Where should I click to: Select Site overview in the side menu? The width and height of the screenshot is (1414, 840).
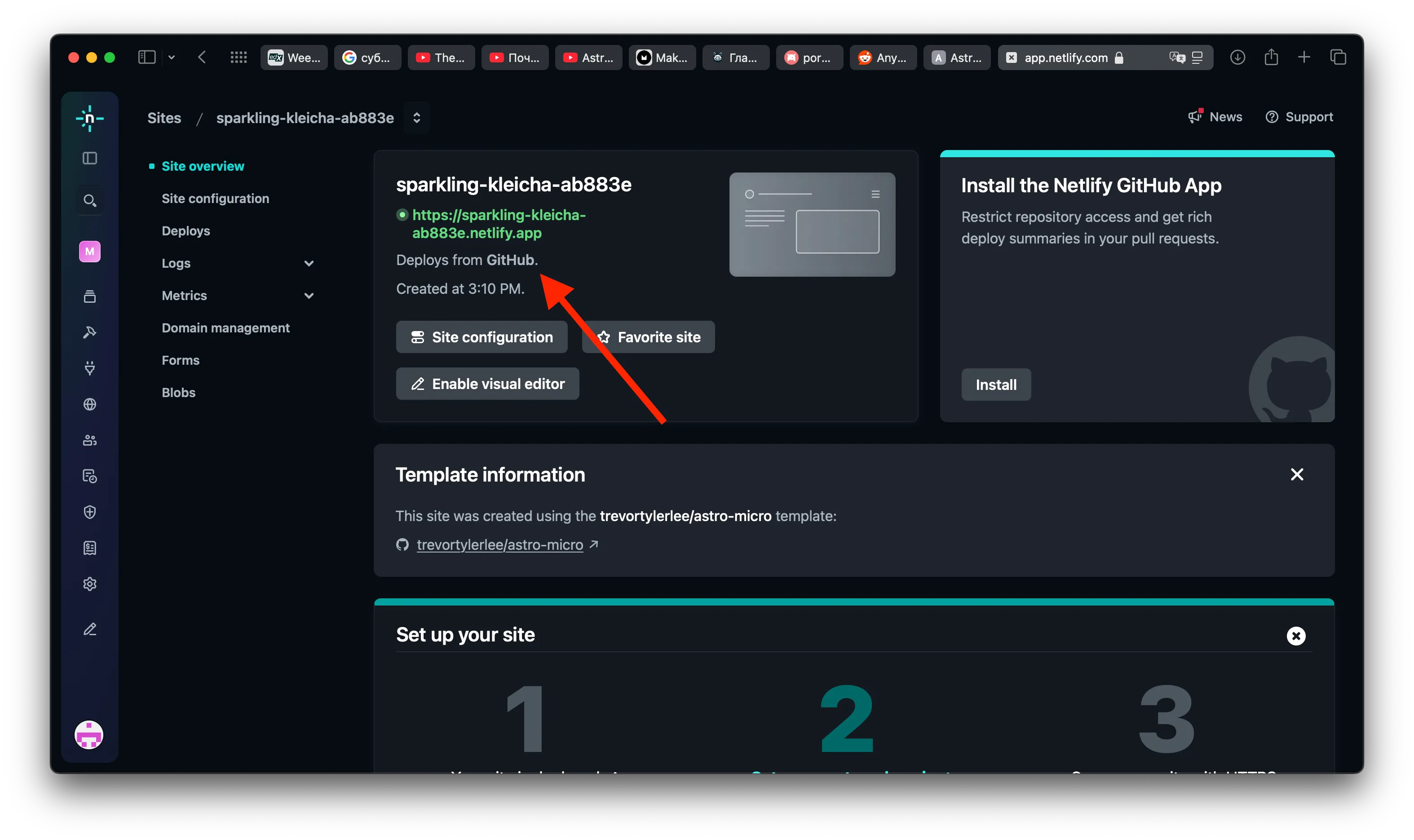203,166
